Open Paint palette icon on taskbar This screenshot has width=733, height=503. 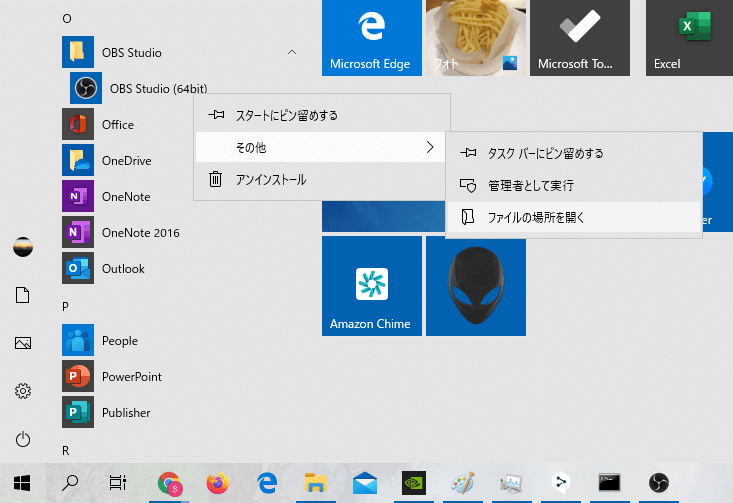(463, 483)
